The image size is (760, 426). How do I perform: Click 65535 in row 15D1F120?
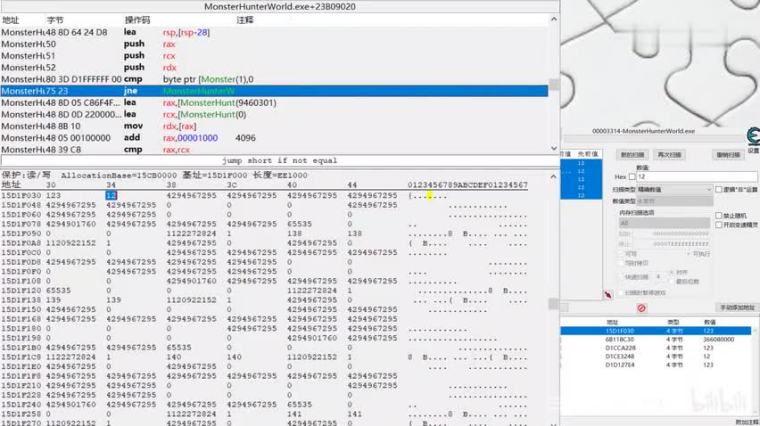tap(58, 290)
